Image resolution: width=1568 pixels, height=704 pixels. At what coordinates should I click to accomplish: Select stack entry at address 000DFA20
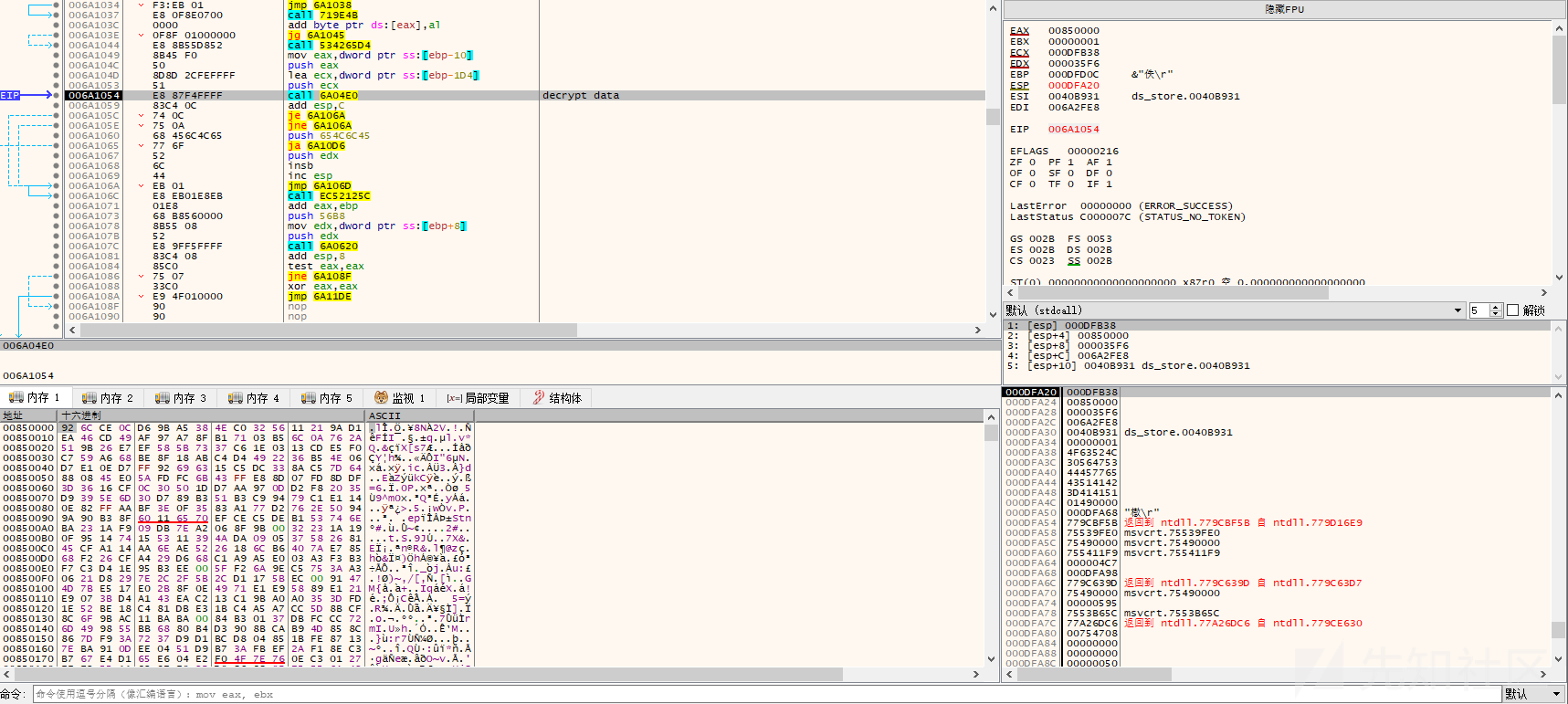1279,393
